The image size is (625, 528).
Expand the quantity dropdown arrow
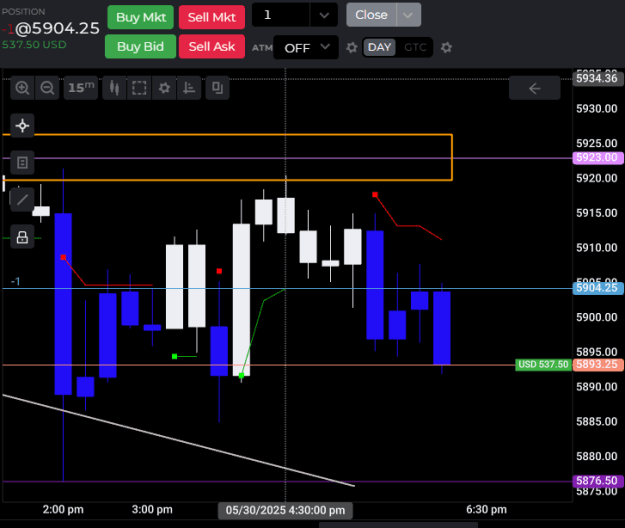pyautogui.click(x=324, y=15)
